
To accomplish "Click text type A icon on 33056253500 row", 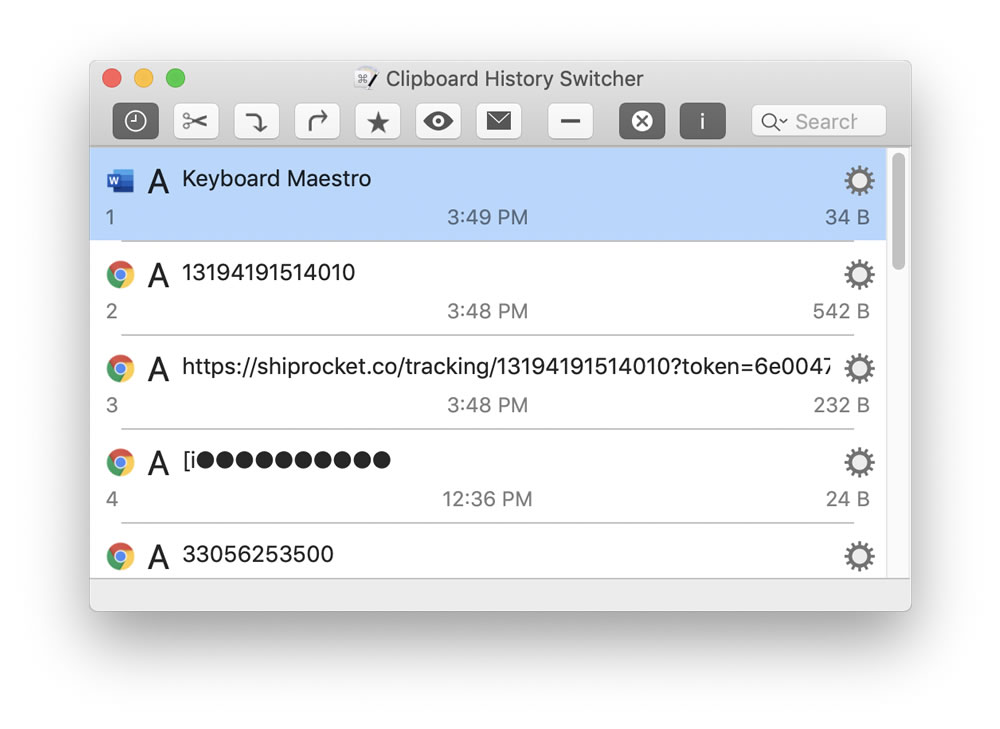I will [x=159, y=557].
